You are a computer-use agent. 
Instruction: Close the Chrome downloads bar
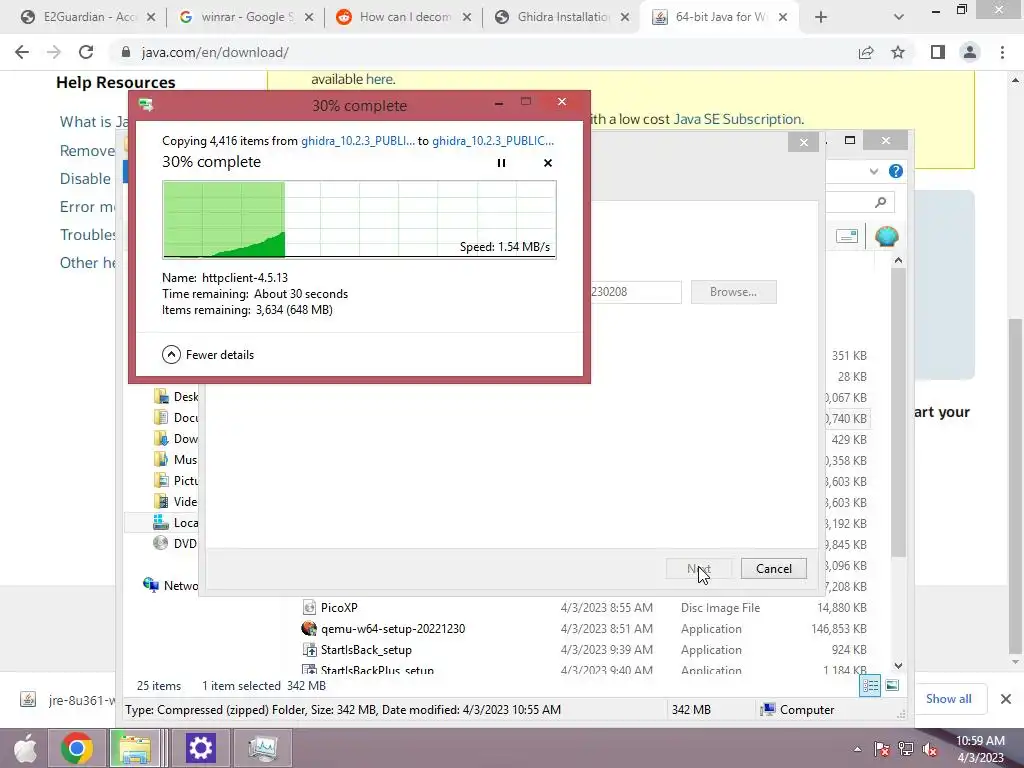pos(1006,699)
